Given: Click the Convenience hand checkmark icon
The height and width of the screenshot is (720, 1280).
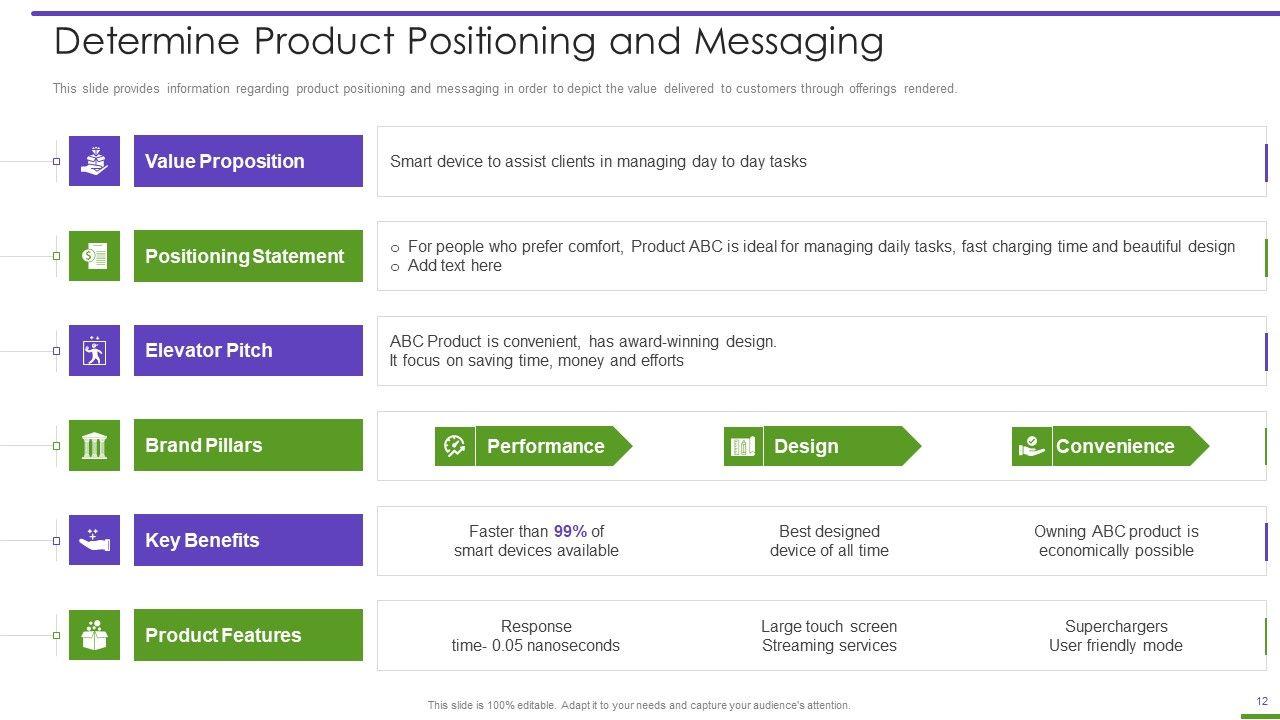Looking at the screenshot, I should tap(1031, 446).
